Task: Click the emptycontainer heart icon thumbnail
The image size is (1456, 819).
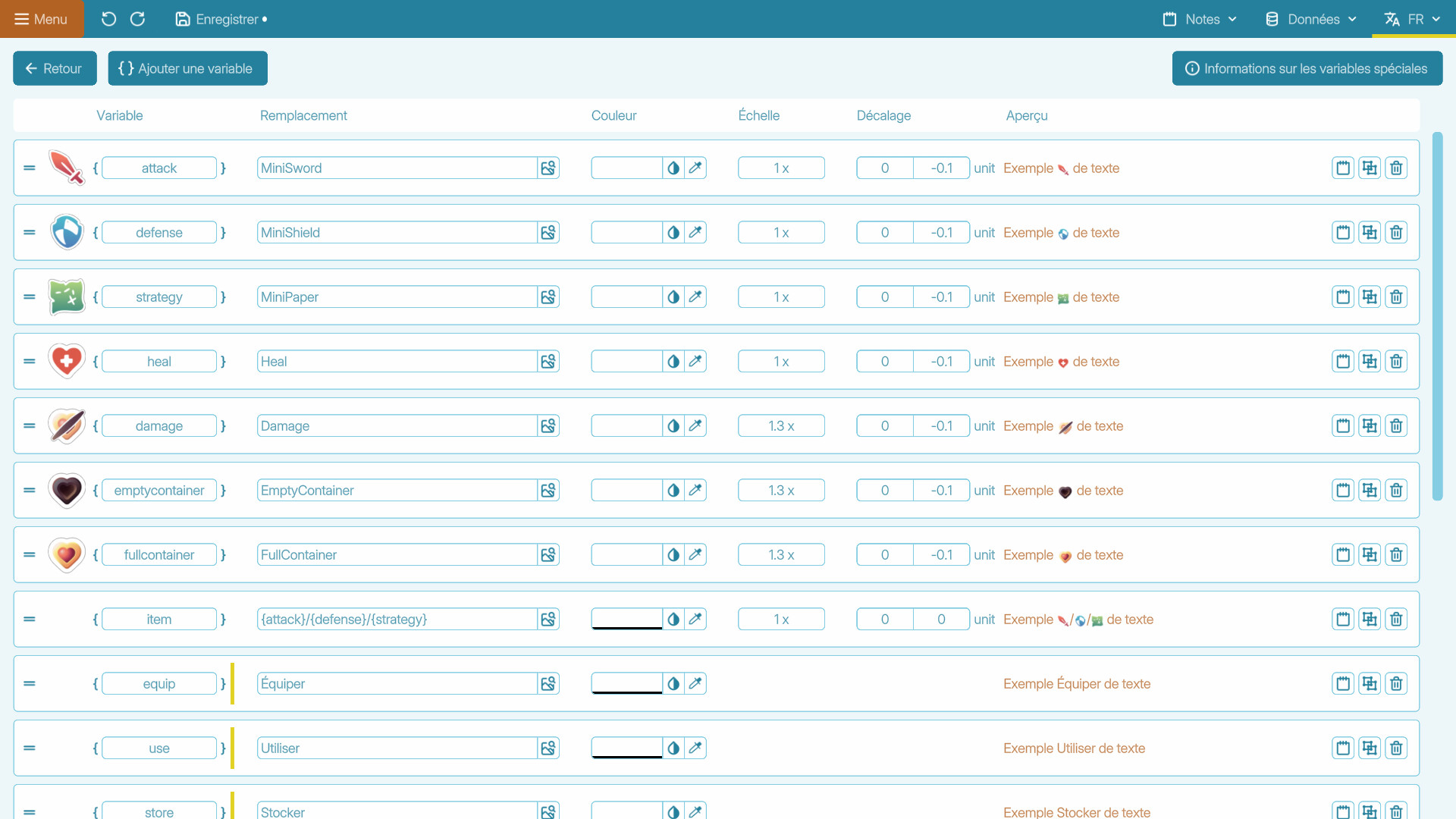Action: coord(67,490)
